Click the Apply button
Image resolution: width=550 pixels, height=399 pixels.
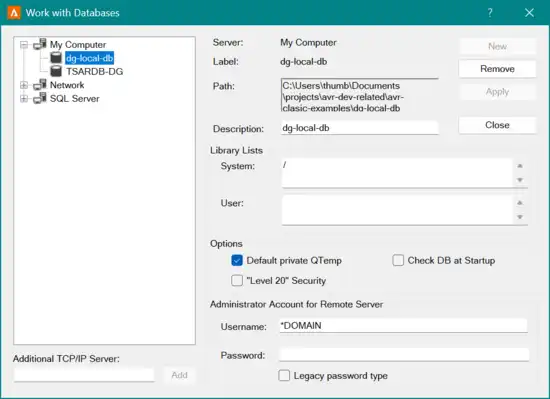497,92
